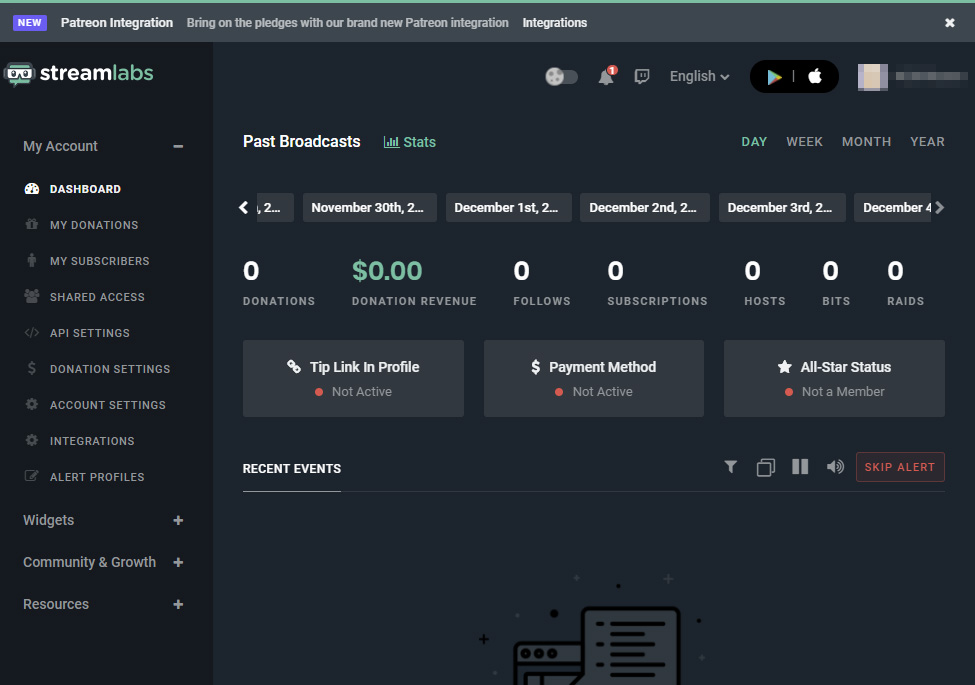Pause the alert queue

800,467
